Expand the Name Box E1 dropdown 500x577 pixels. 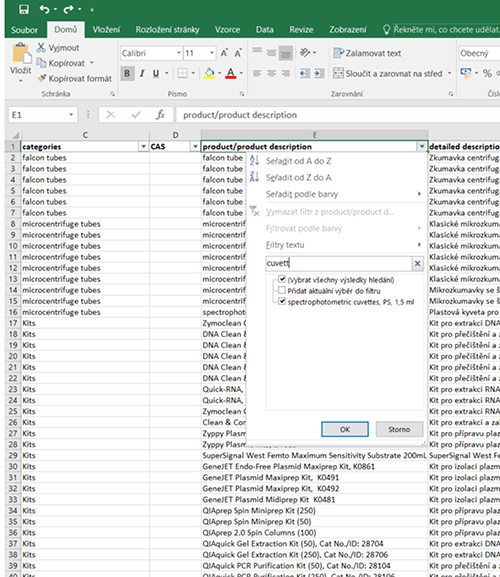click(71, 115)
